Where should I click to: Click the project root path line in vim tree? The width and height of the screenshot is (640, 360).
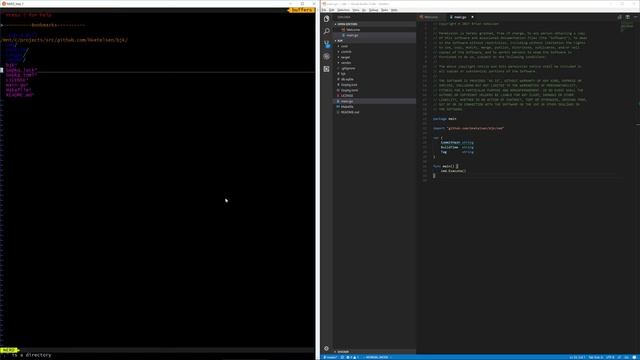click(x=64, y=40)
